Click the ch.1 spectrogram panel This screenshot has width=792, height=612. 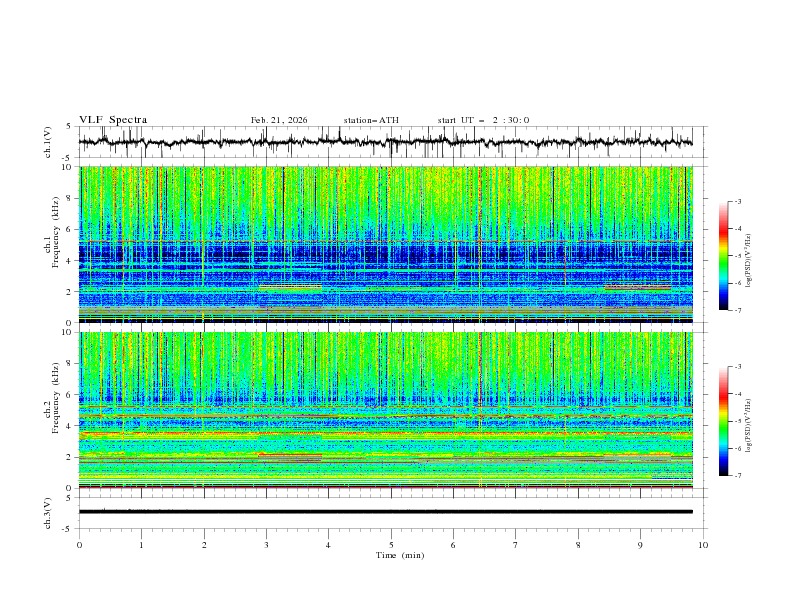pyautogui.click(x=385, y=244)
